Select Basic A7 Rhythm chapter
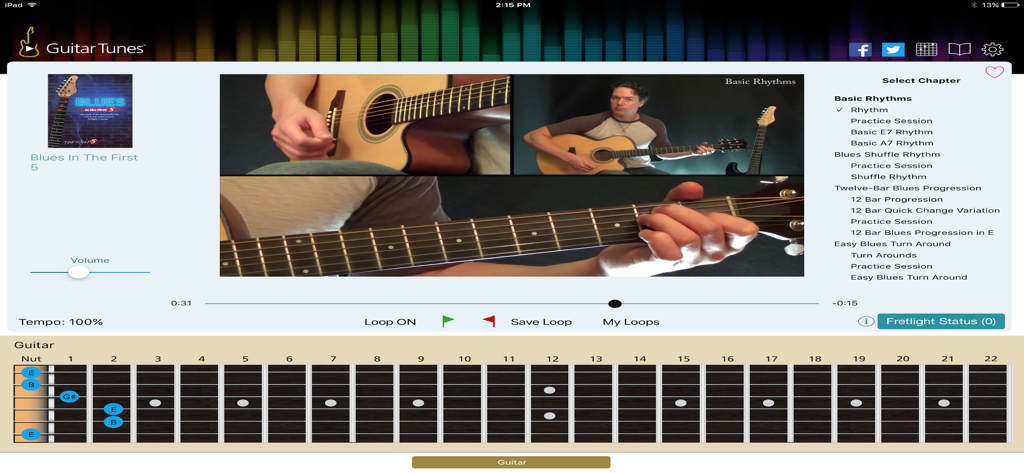This screenshot has width=1024, height=473. coord(891,143)
